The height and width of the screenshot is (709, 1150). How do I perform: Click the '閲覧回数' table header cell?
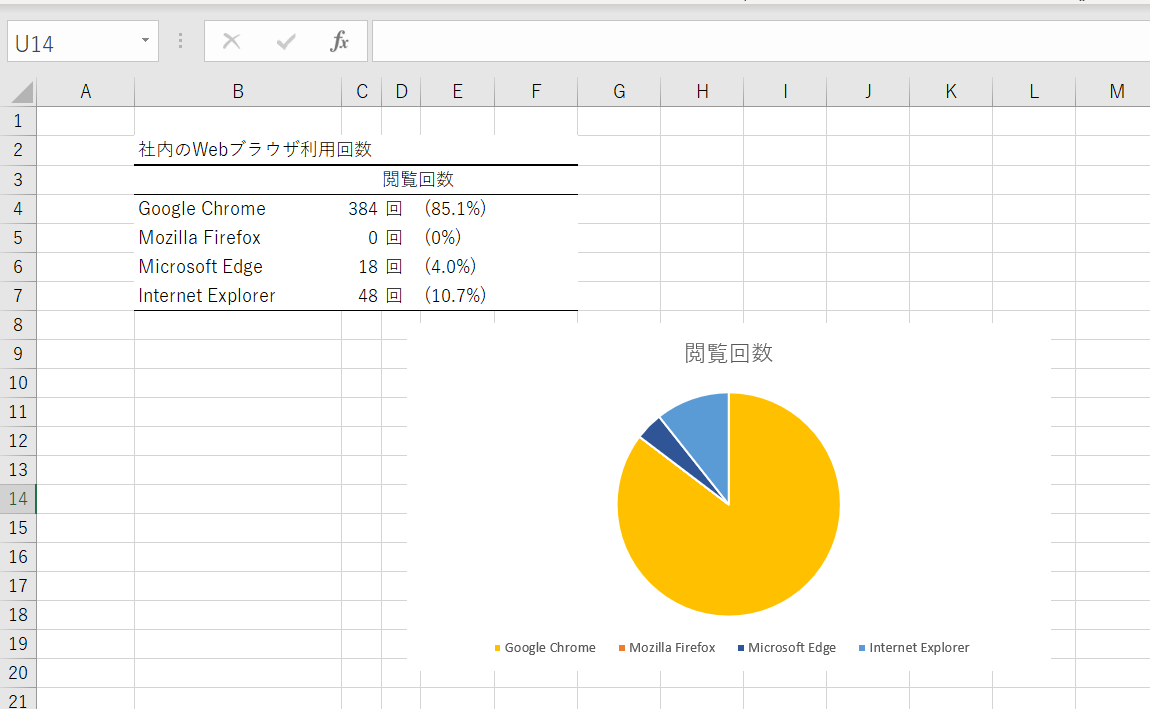[x=418, y=180]
